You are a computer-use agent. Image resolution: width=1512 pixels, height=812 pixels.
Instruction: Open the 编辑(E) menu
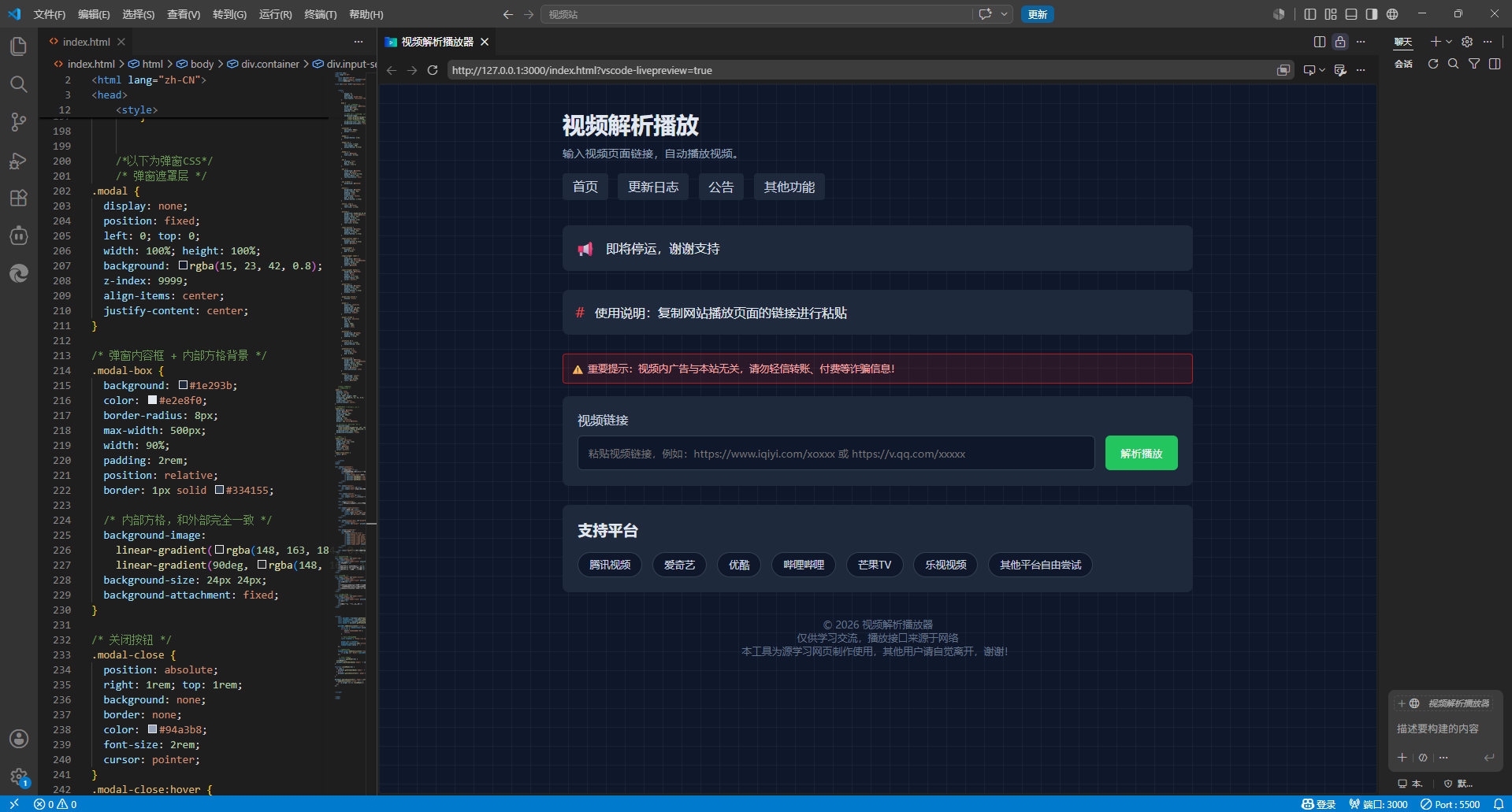[x=94, y=14]
